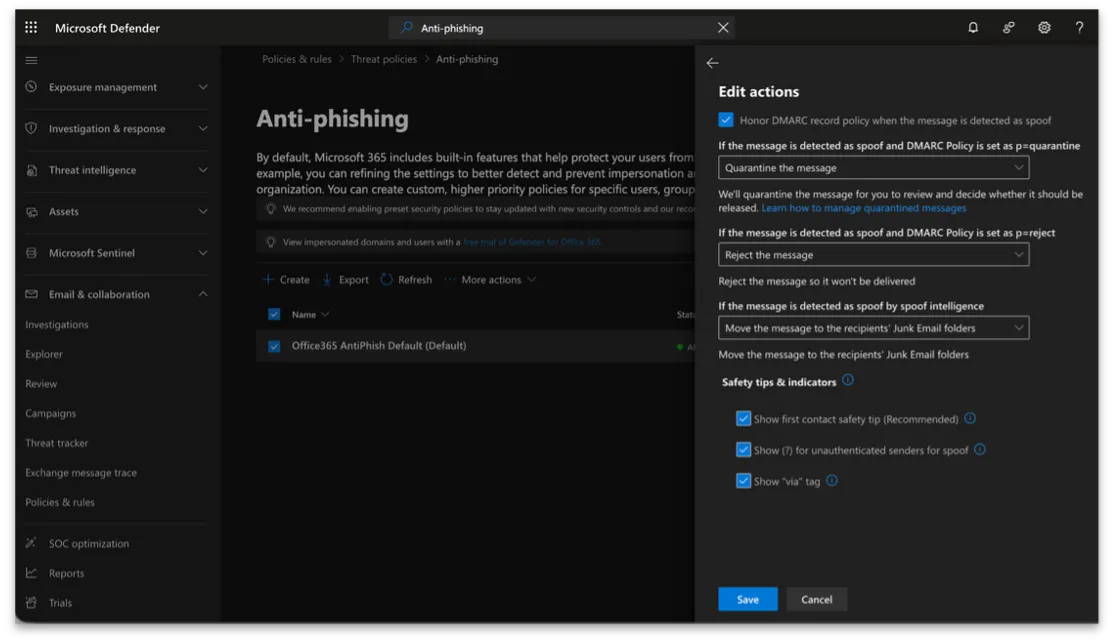Expand Microsoft Sentinel chevron
Viewport: 1118px width, 644px height.
click(x=203, y=253)
